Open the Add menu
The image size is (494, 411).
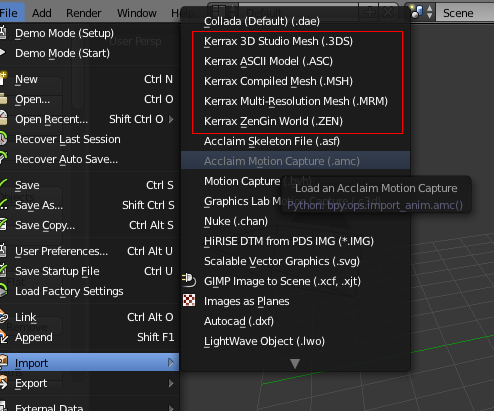[x=42, y=13]
